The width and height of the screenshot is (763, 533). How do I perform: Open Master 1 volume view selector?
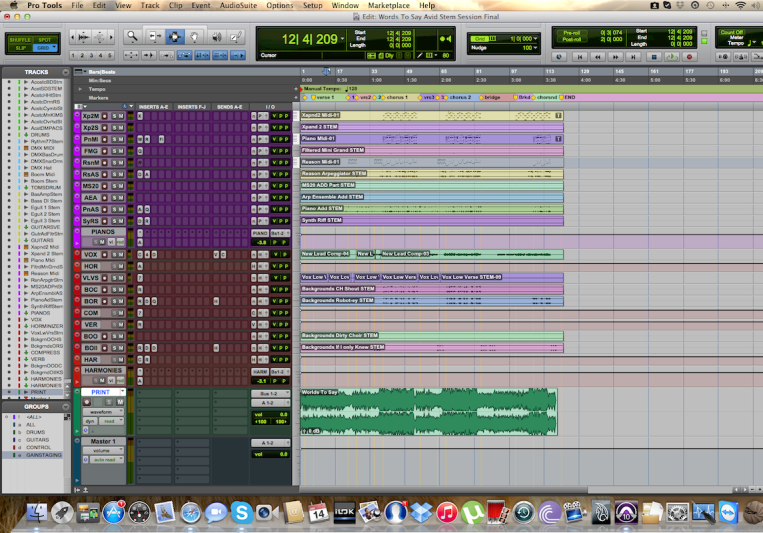(103, 451)
